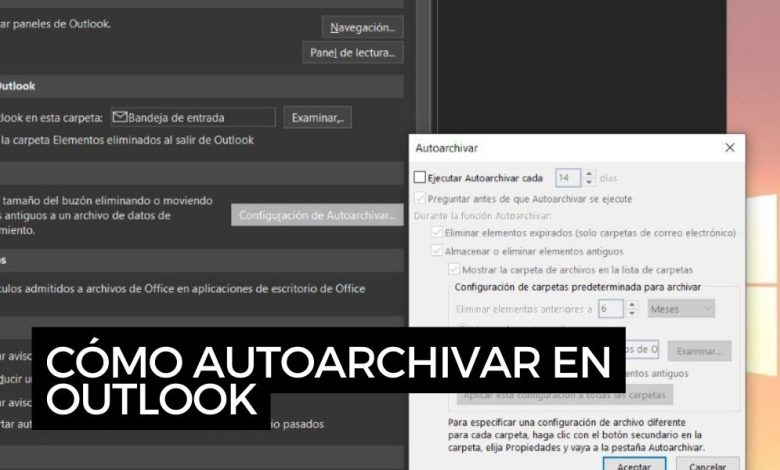Click the Bandeja de entrada folder field
The height and width of the screenshot is (470, 780).
(193, 117)
